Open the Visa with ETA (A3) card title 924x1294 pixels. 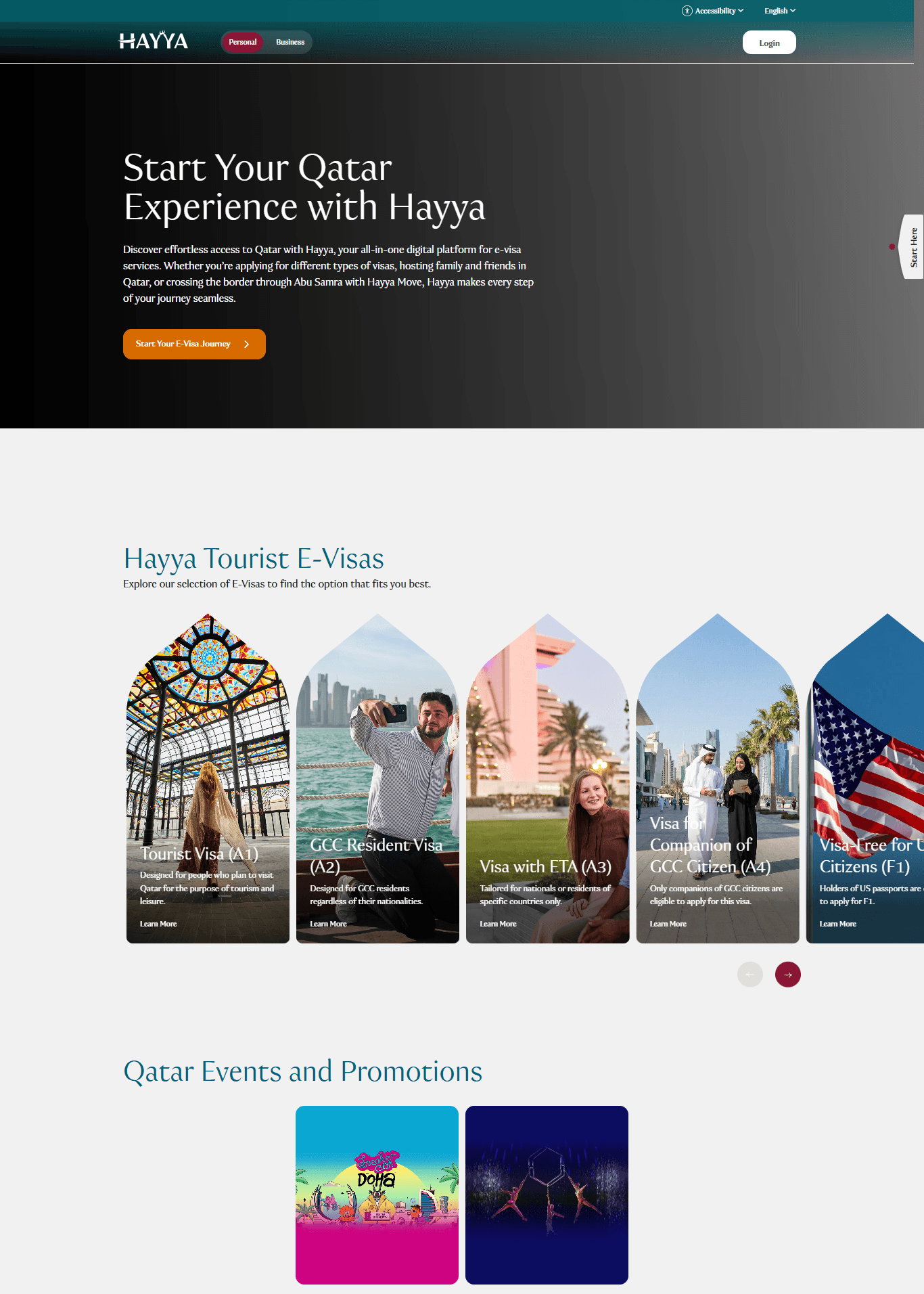click(545, 866)
